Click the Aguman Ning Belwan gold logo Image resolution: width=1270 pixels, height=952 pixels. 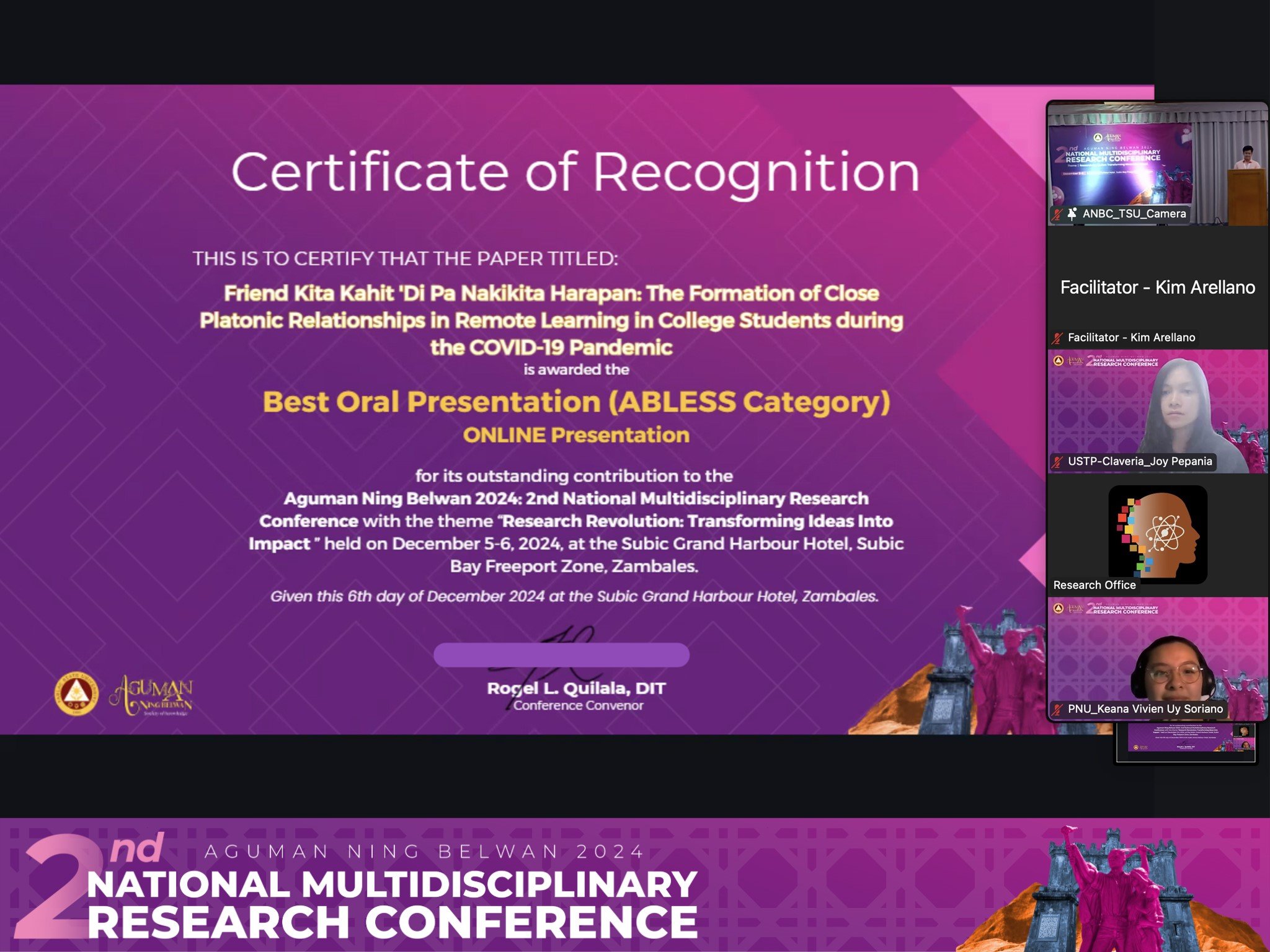click(x=152, y=694)
